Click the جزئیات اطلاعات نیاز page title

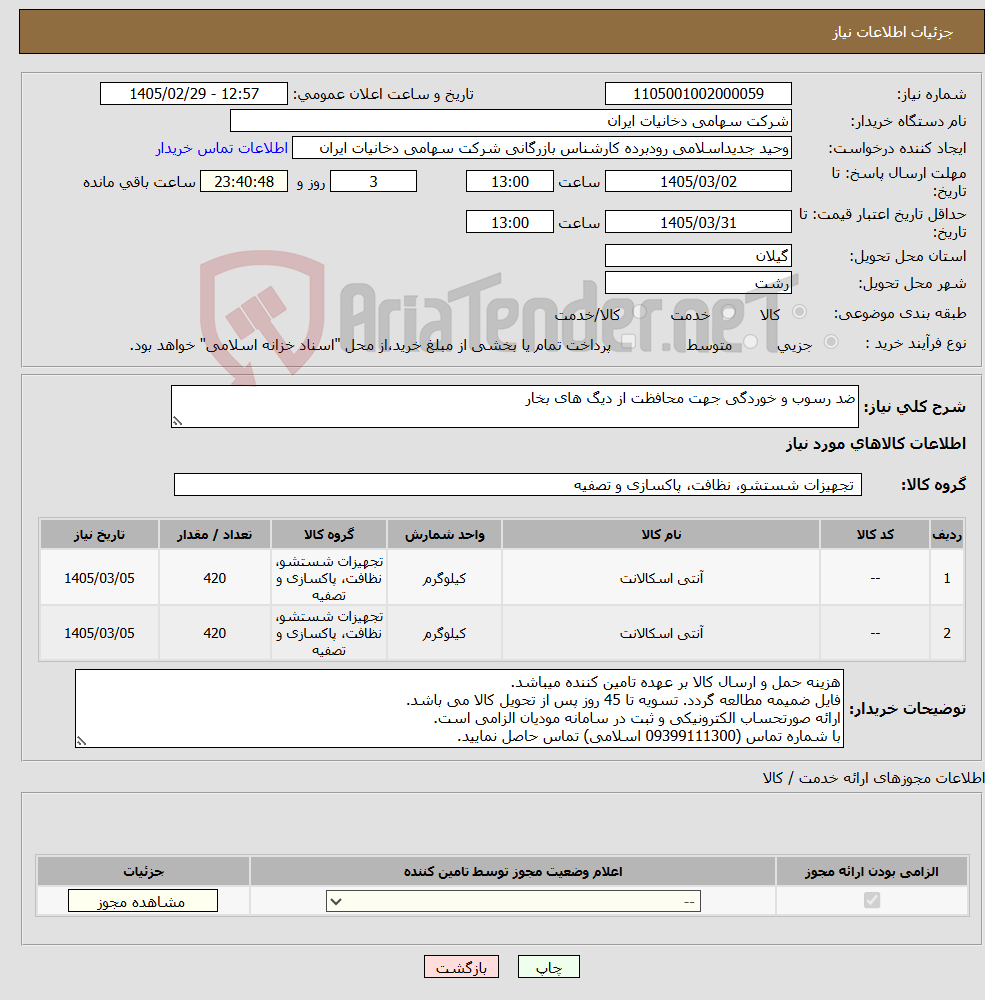892,32
